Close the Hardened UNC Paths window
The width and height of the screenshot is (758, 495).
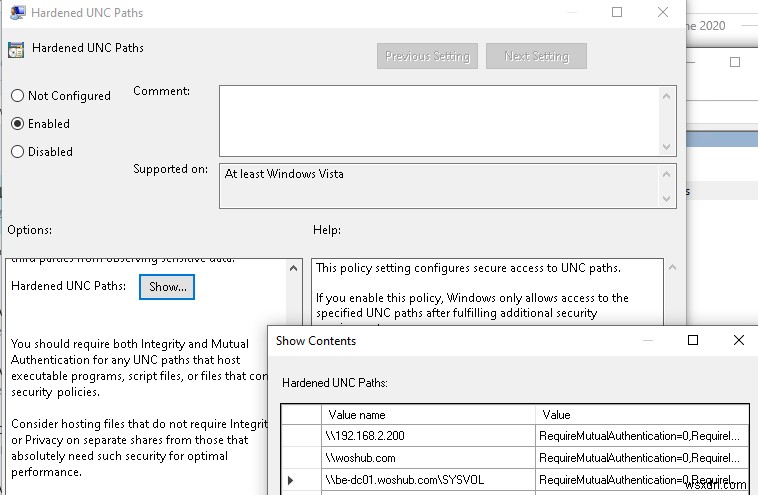pos(663,12)
